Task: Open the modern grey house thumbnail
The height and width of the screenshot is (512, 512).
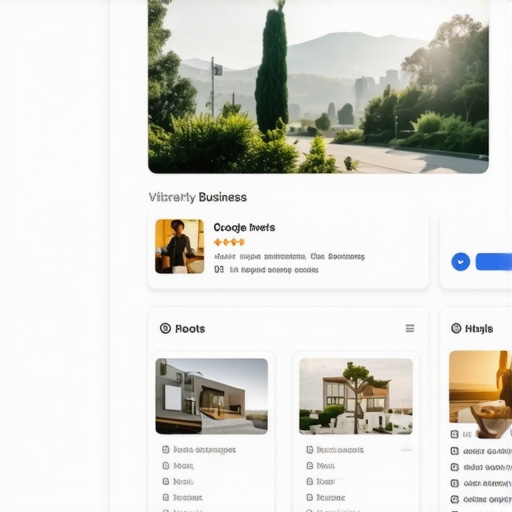Action: [212, 396]
